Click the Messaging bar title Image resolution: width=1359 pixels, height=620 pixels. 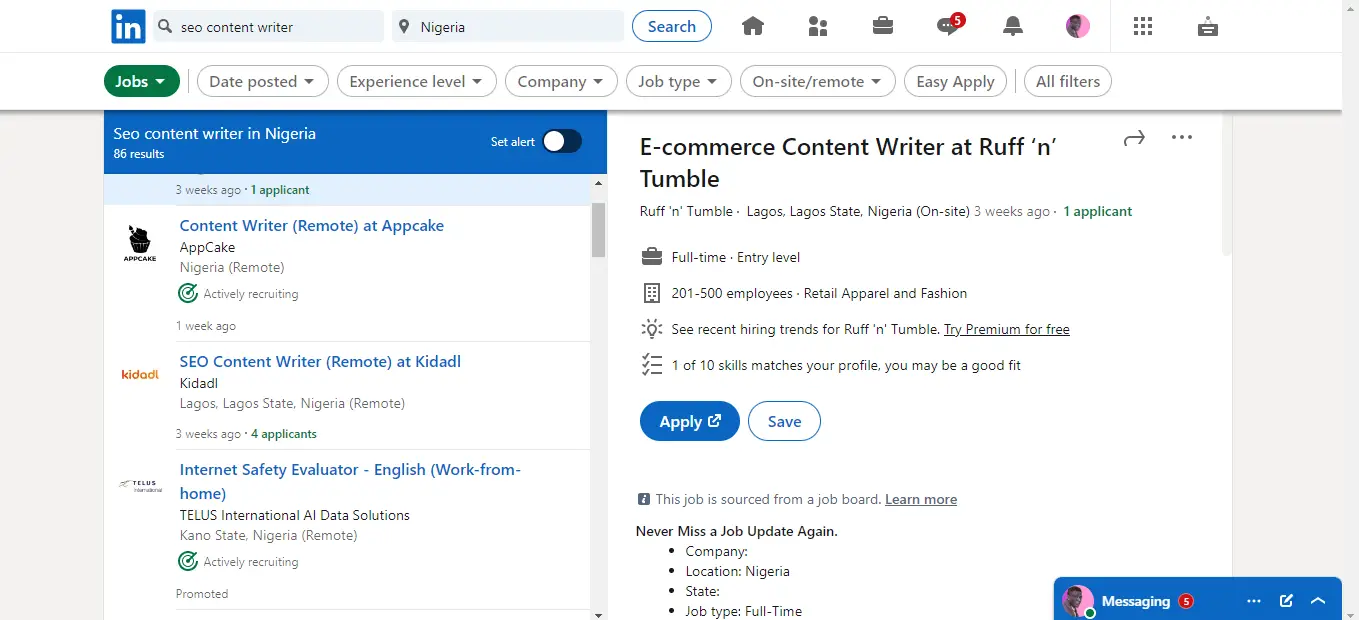click(x=1135, y=601)
